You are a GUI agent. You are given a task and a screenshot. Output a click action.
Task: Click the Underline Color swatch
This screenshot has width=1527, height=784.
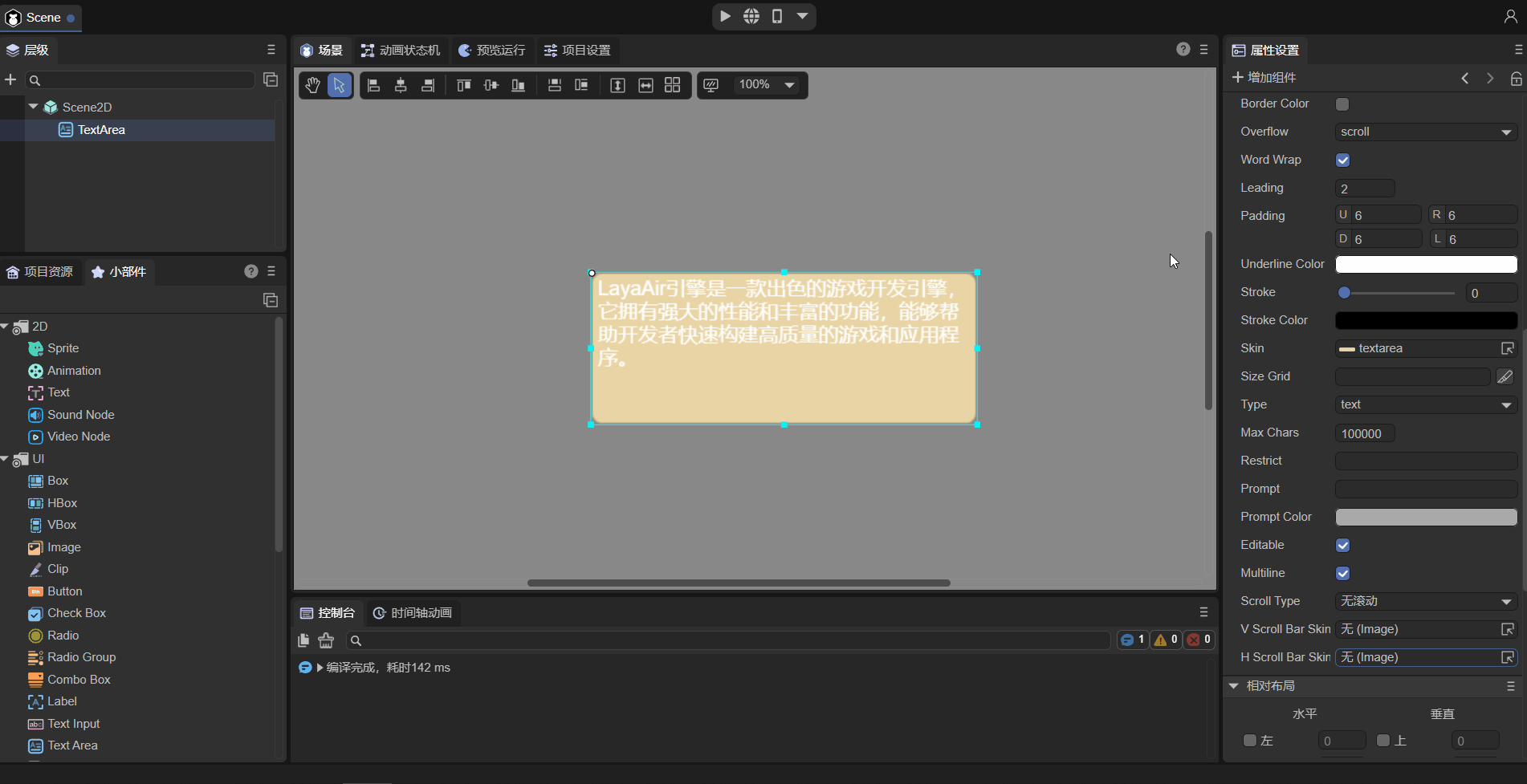point(1425,264)
